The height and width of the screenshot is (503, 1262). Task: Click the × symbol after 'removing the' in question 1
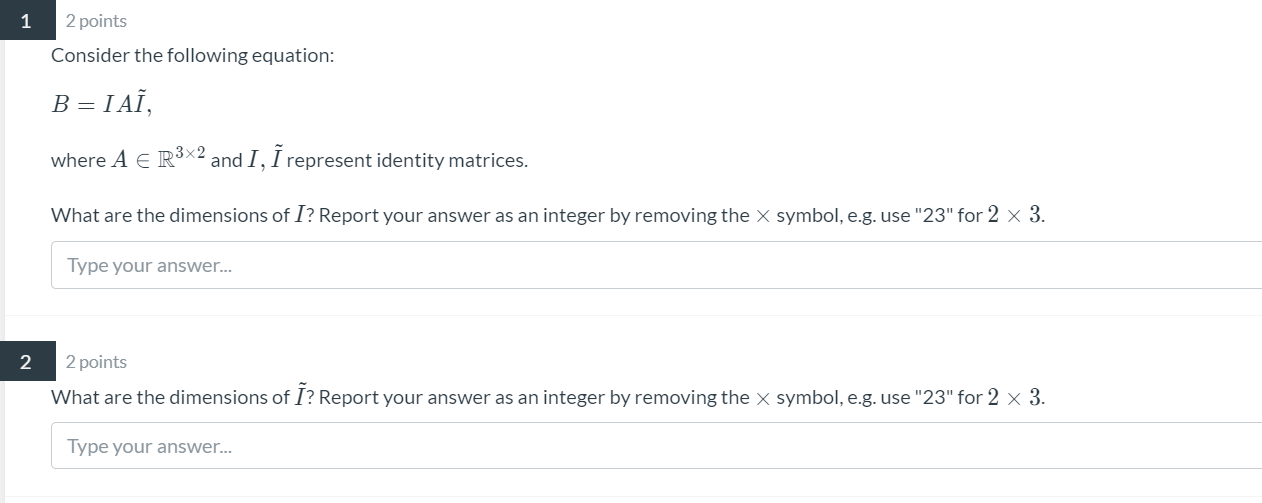pos(763,216)
